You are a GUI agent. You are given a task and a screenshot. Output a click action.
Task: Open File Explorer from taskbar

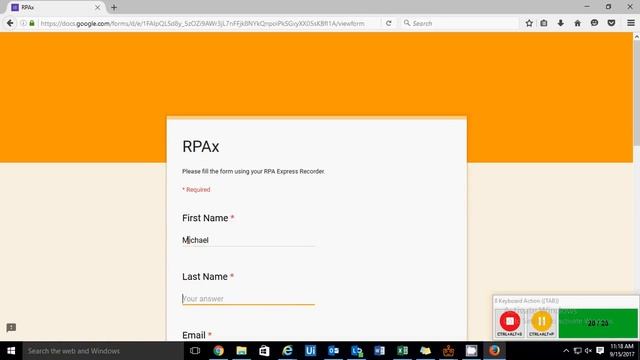click(241, 351)
